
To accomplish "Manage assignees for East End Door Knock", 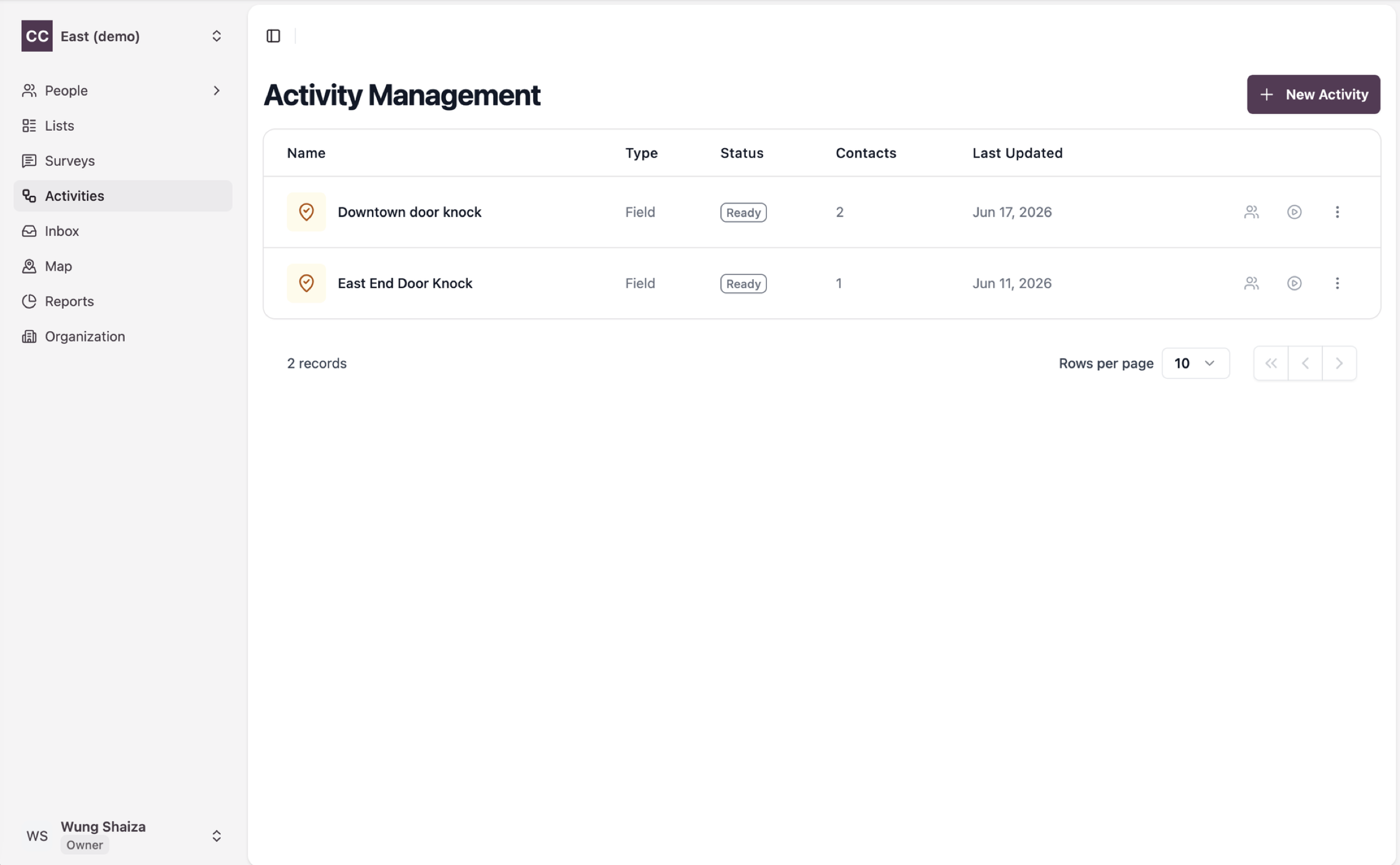I will click(1252, 283).
